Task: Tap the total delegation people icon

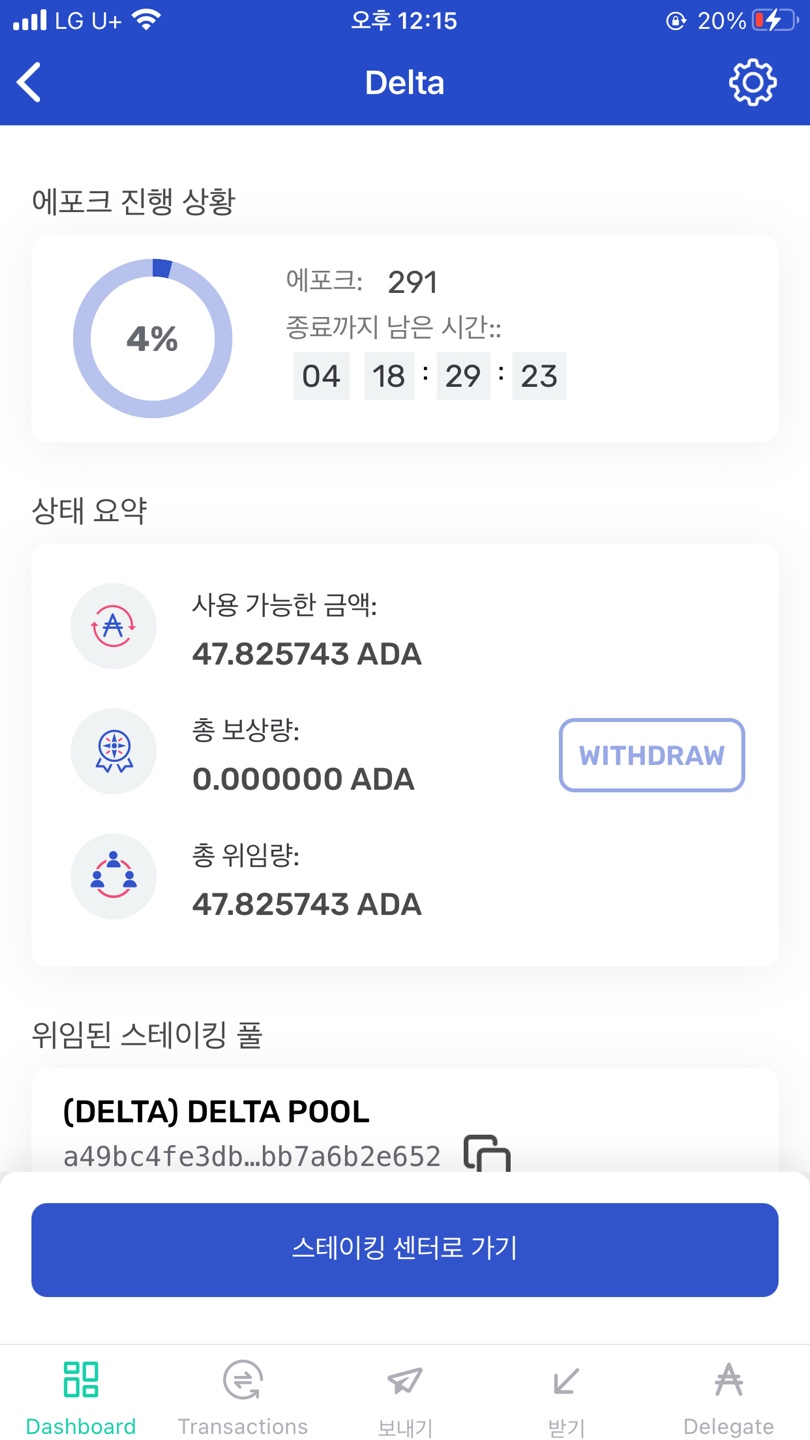Action: (113, 877)
